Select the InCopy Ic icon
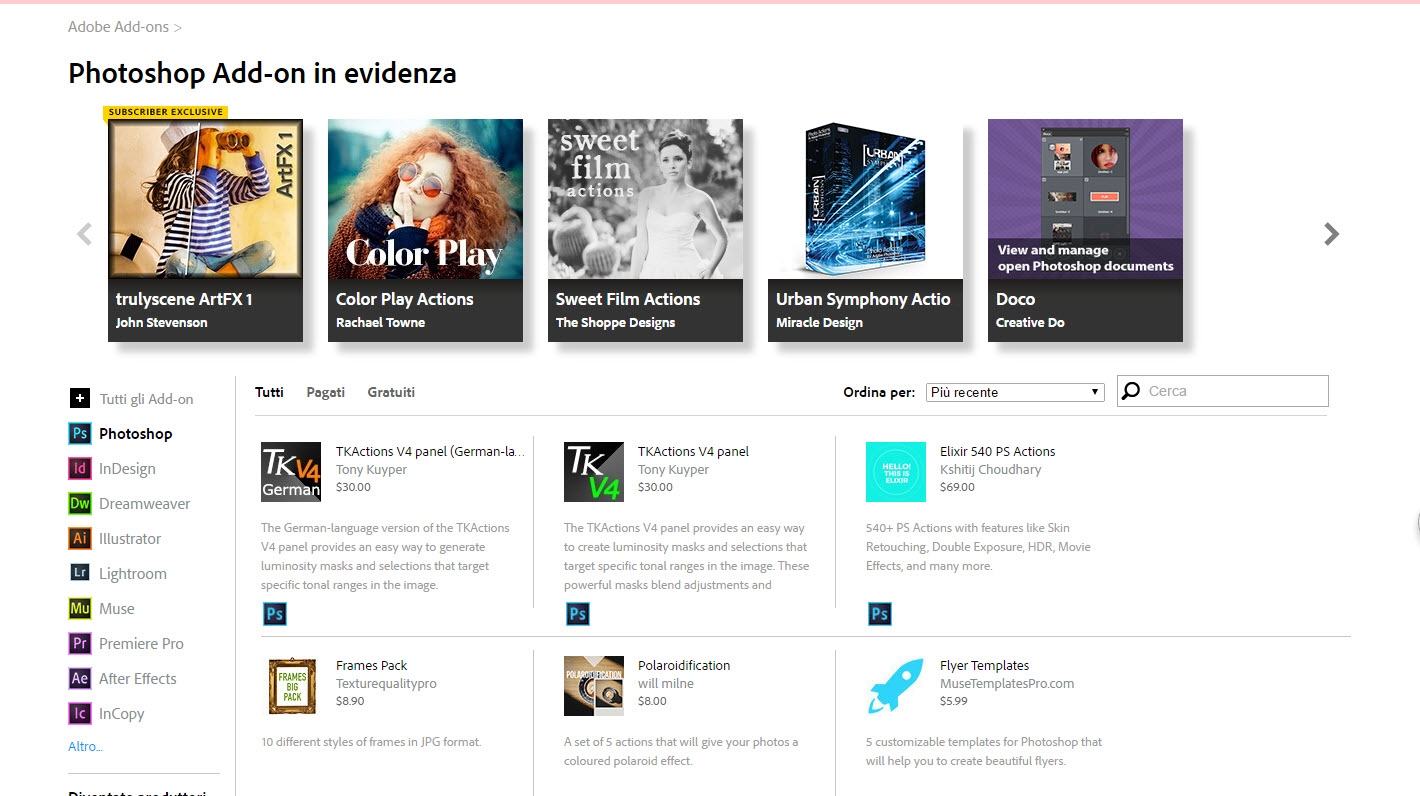Image resolution: width=1420 pixels, height=796 pixels. coord(80,714)
